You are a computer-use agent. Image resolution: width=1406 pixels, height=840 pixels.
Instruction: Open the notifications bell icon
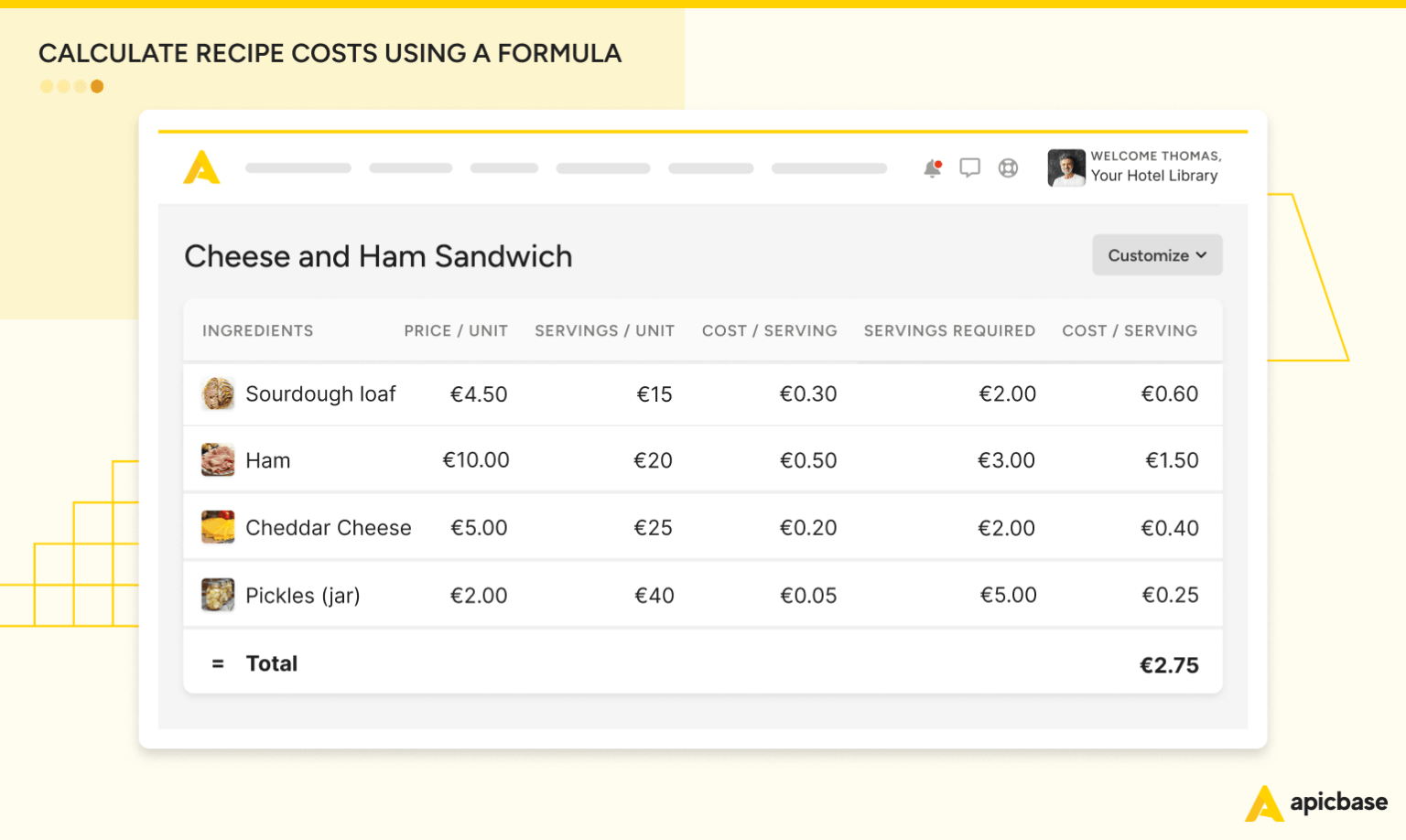click(932, 168)
